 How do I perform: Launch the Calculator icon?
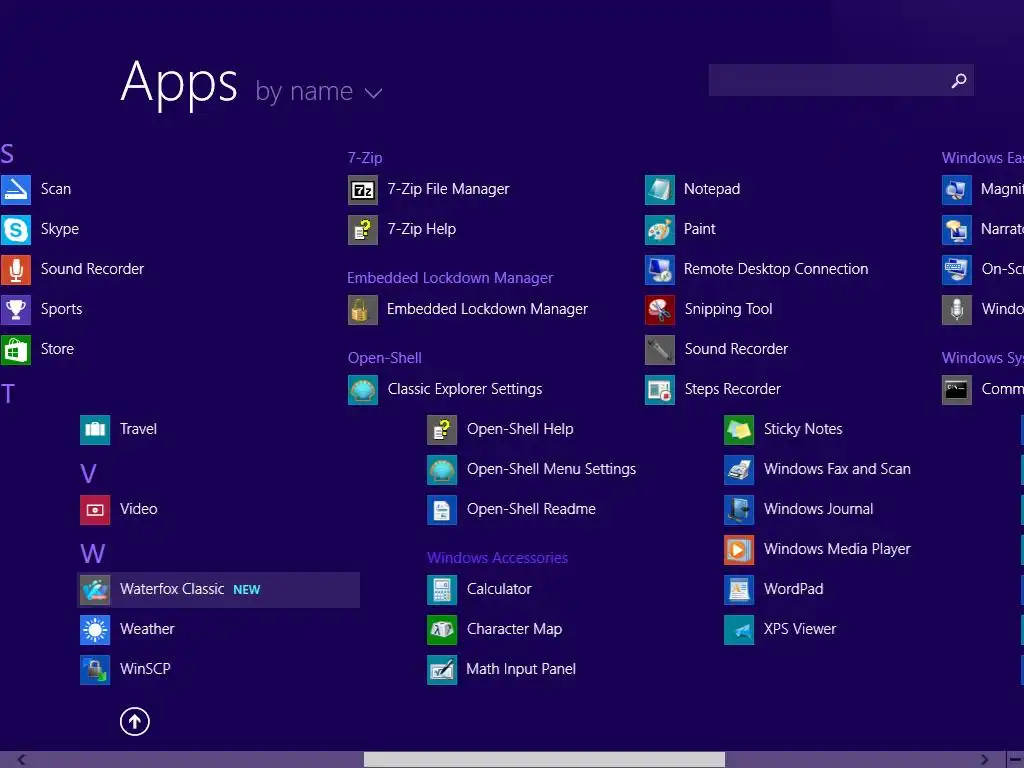coord(441,589)
